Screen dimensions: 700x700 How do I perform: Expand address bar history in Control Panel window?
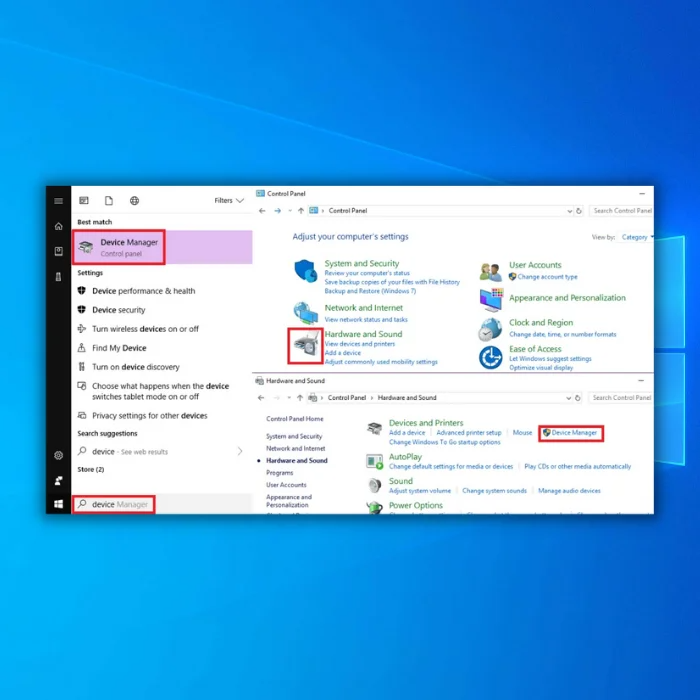tap(570, 211)
